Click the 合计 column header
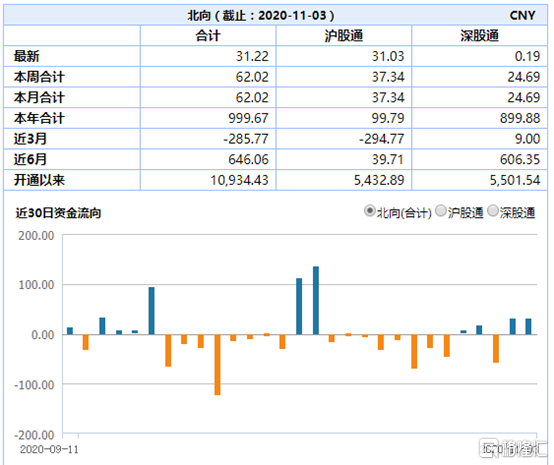 click(208, 36)
